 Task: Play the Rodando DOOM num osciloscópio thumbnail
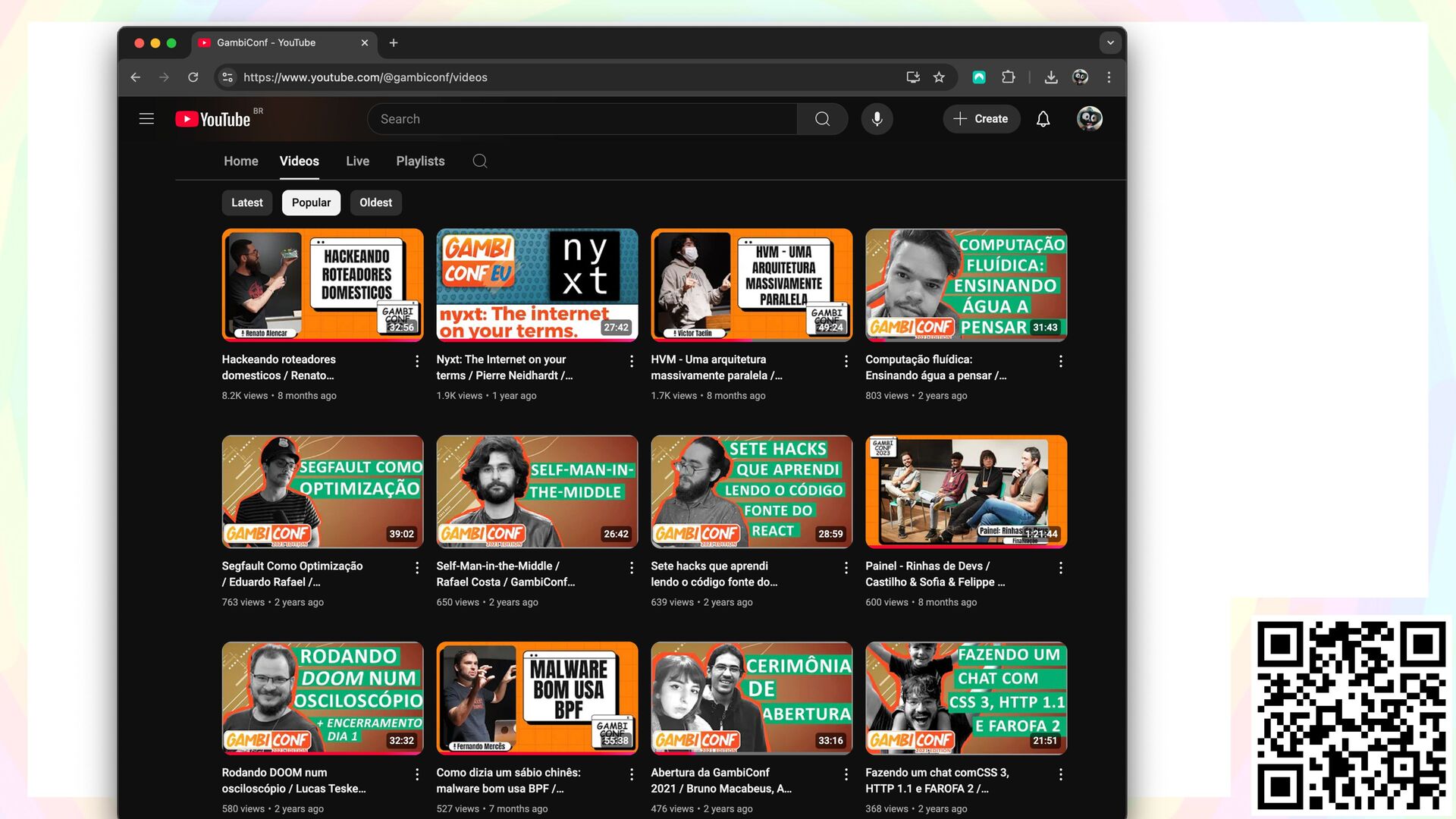tap(322, 698)
